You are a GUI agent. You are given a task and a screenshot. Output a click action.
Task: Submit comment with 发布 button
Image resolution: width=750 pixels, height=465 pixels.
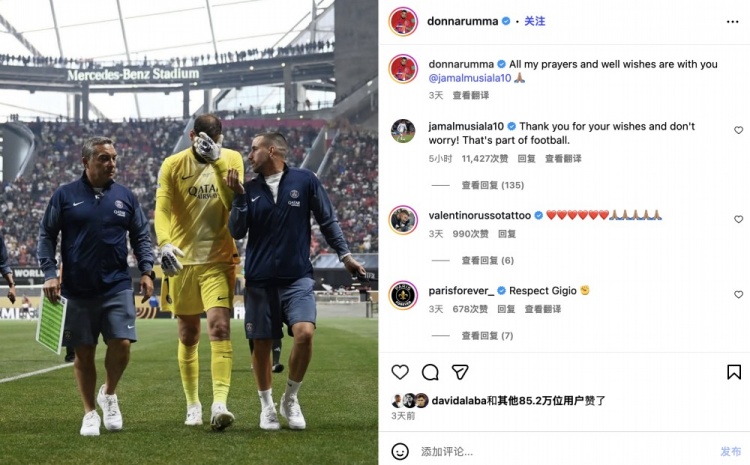pos(730,451)
